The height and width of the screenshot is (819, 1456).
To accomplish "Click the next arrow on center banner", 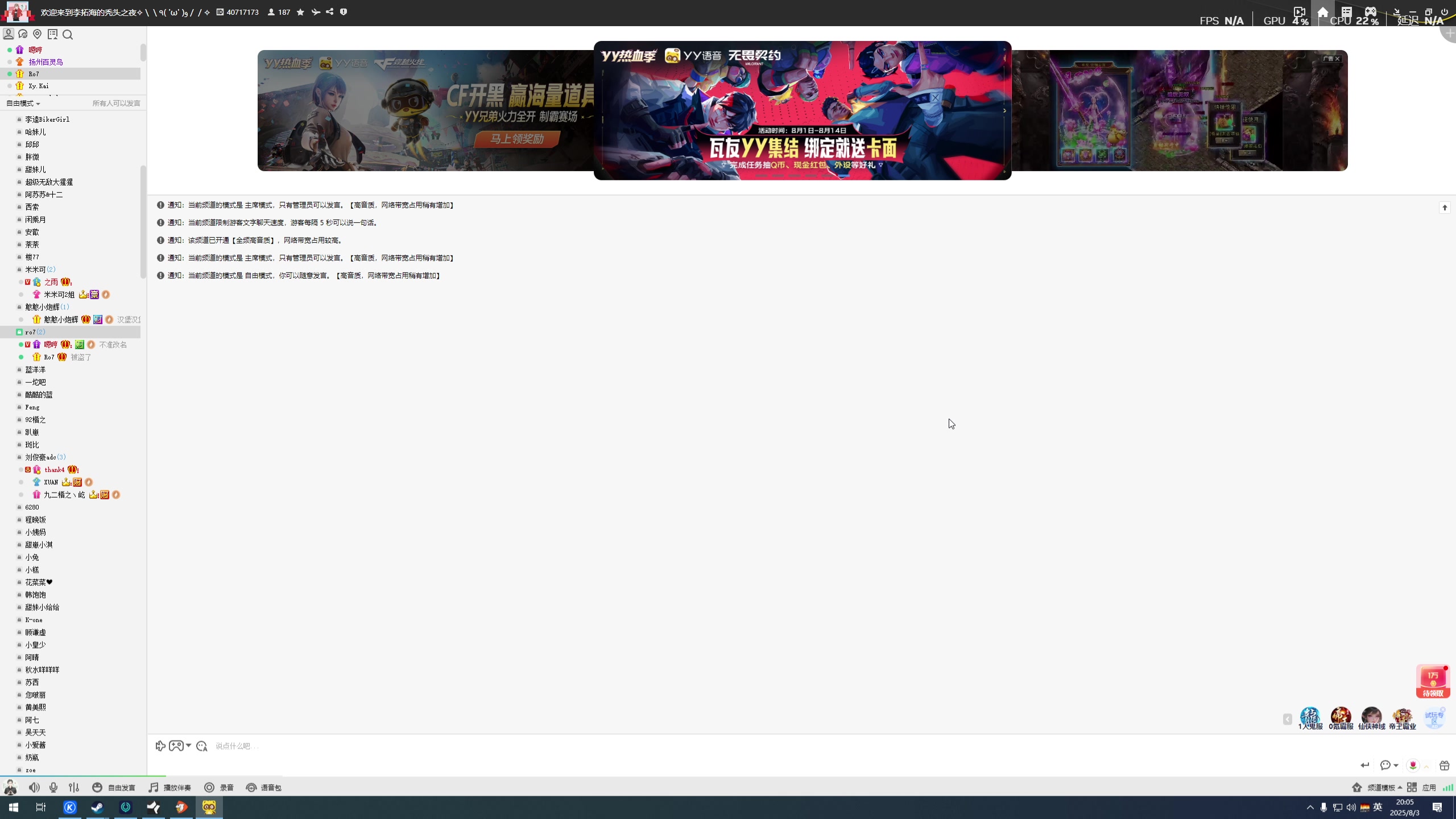I will click(x=1004, y=110).
